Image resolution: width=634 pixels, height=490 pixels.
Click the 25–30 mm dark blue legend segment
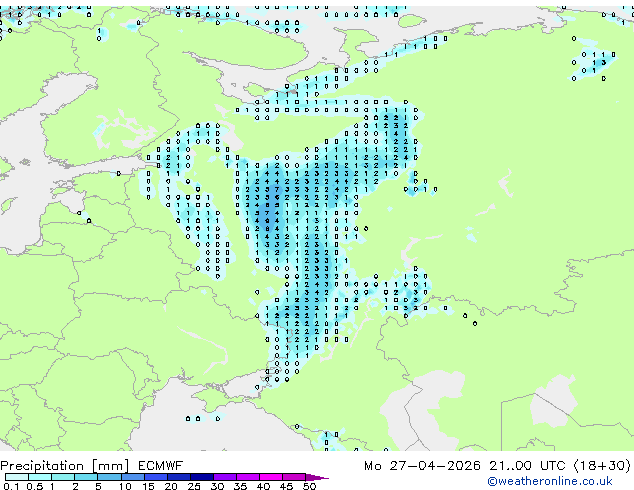[x=202, y=477]
